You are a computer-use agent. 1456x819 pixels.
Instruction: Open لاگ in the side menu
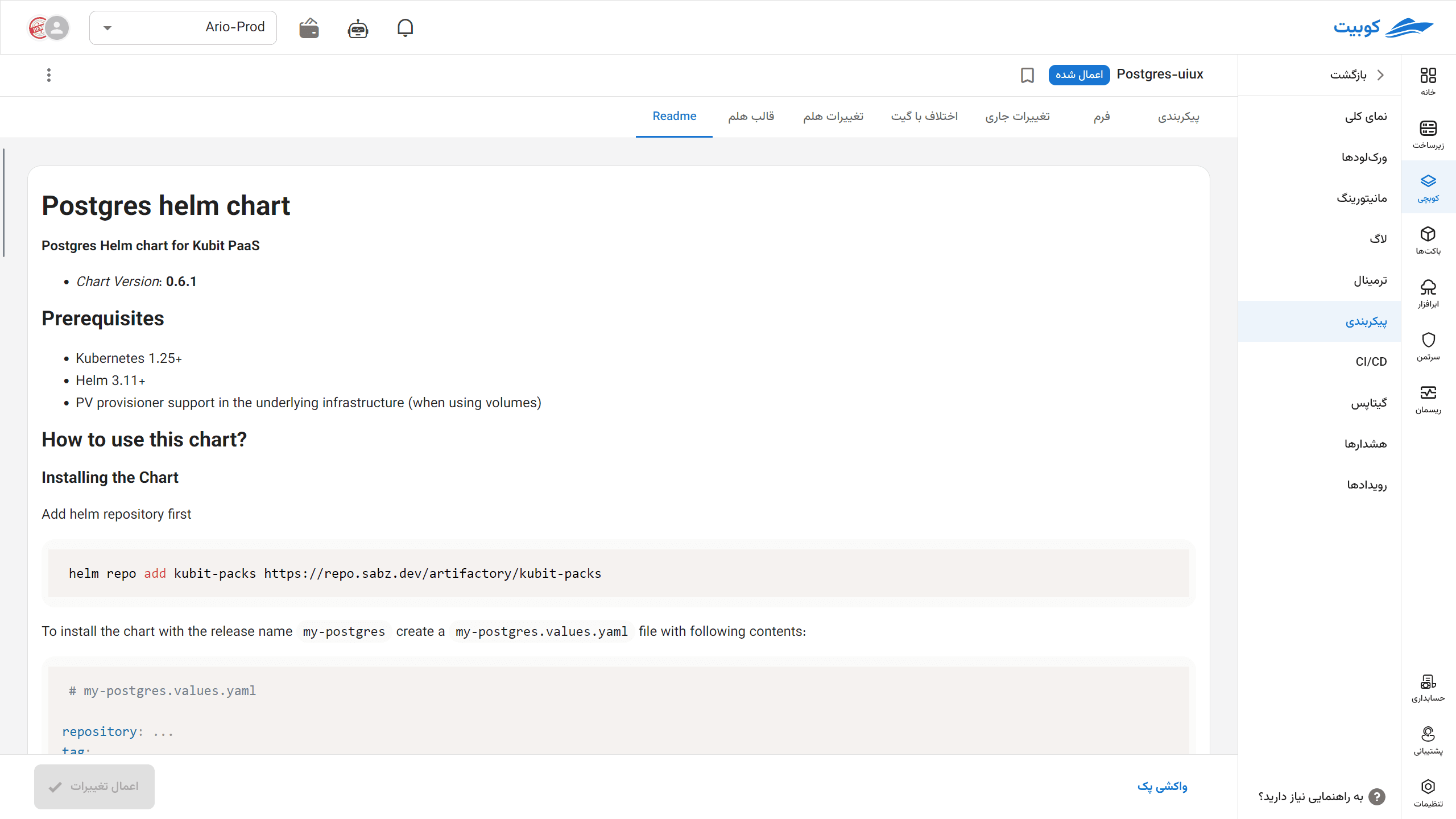pyautogui.click(x=1319, y=239)
